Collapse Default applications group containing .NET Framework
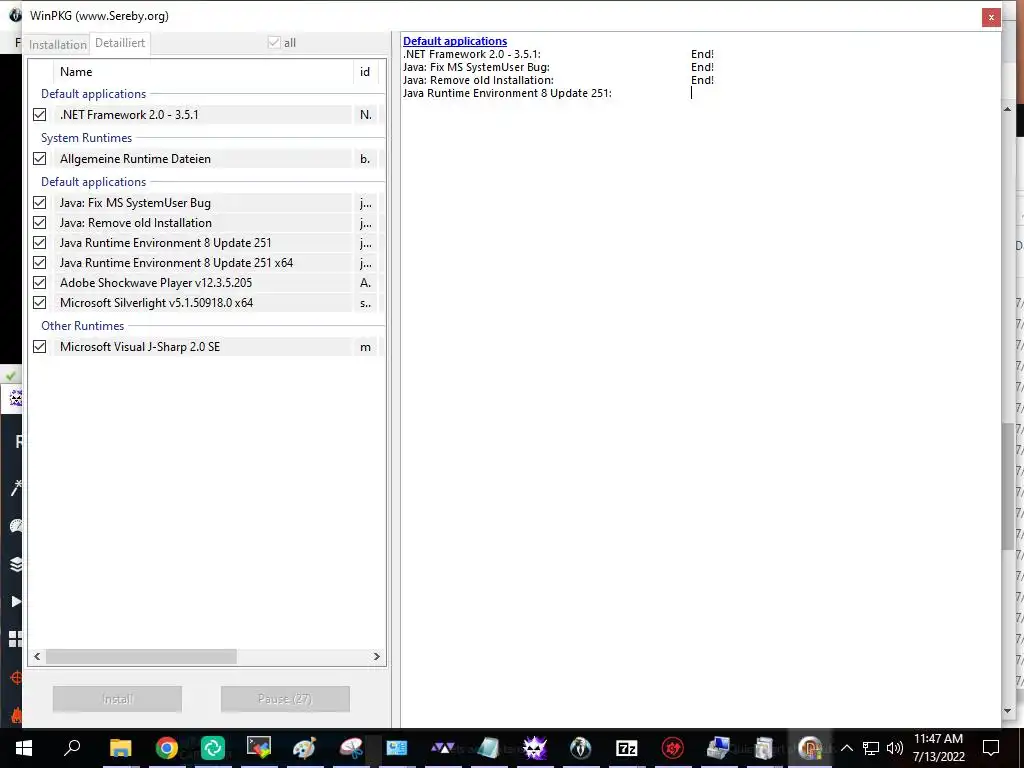Viewport: 1024px width, 768px height. click(93, 94)
